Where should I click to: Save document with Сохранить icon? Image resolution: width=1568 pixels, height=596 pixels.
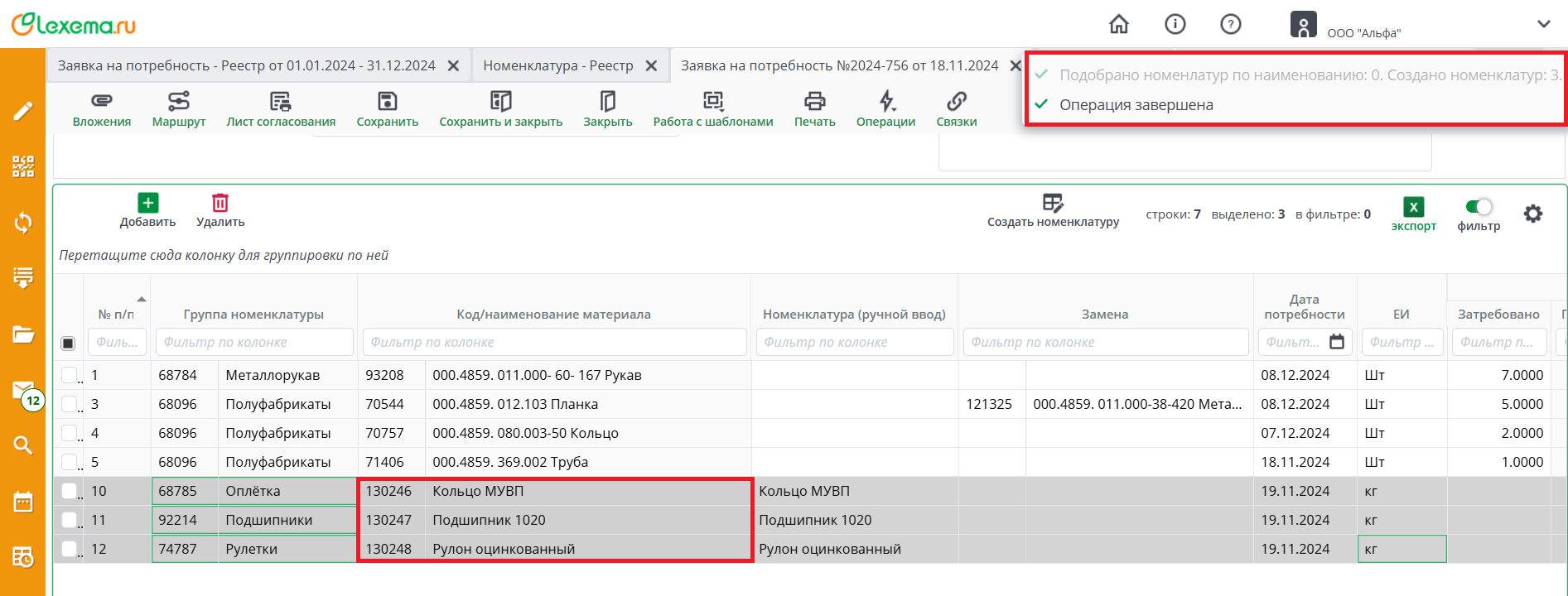click(387, 101)
